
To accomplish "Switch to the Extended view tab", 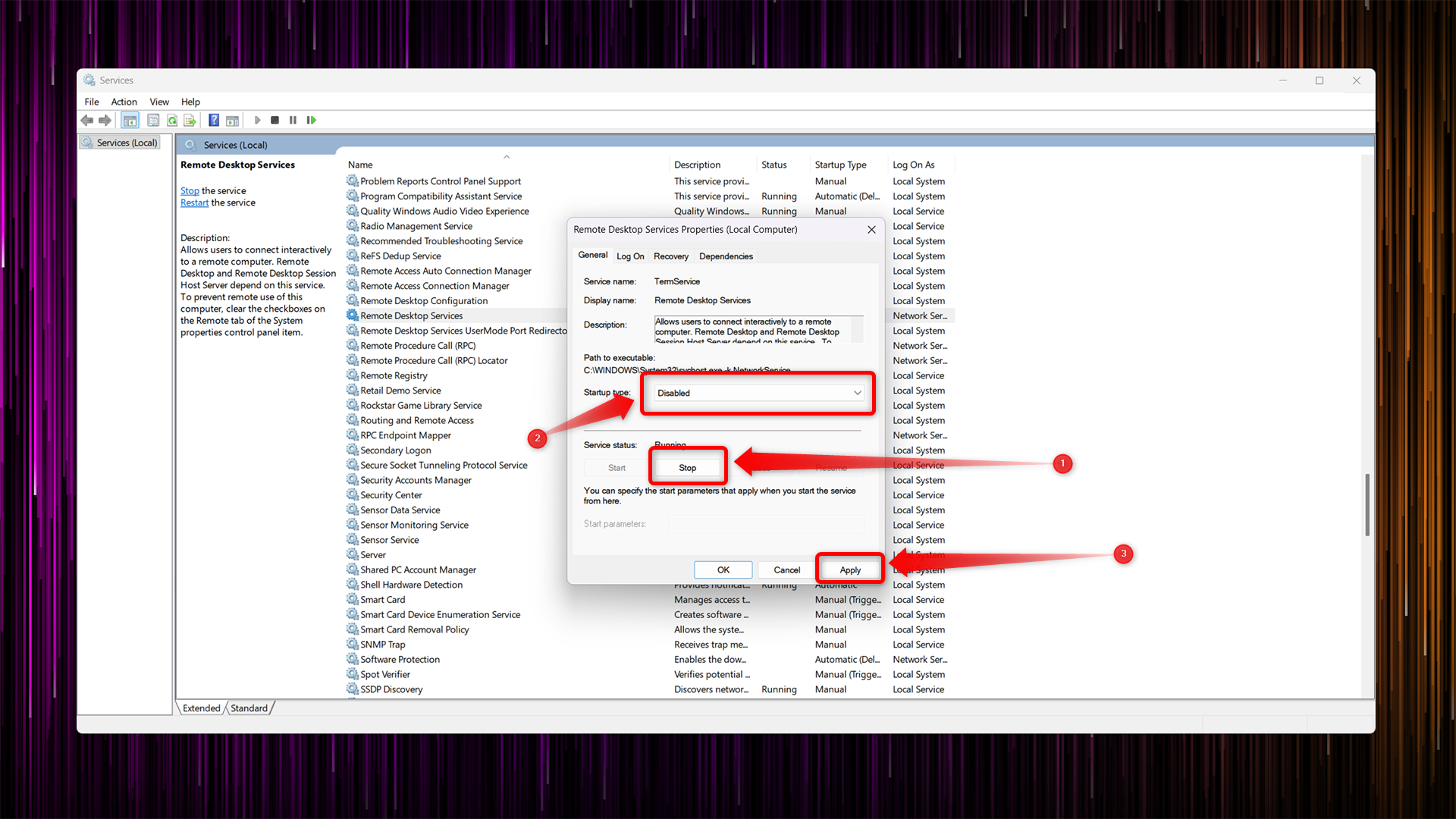I will tap(202, 708).
